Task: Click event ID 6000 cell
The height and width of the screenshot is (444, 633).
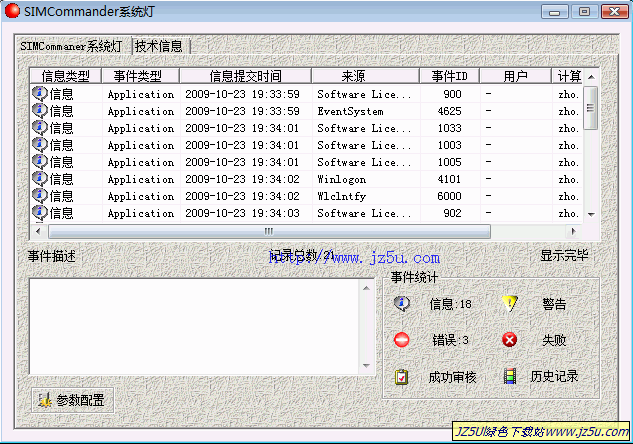Action: point(449,196)
